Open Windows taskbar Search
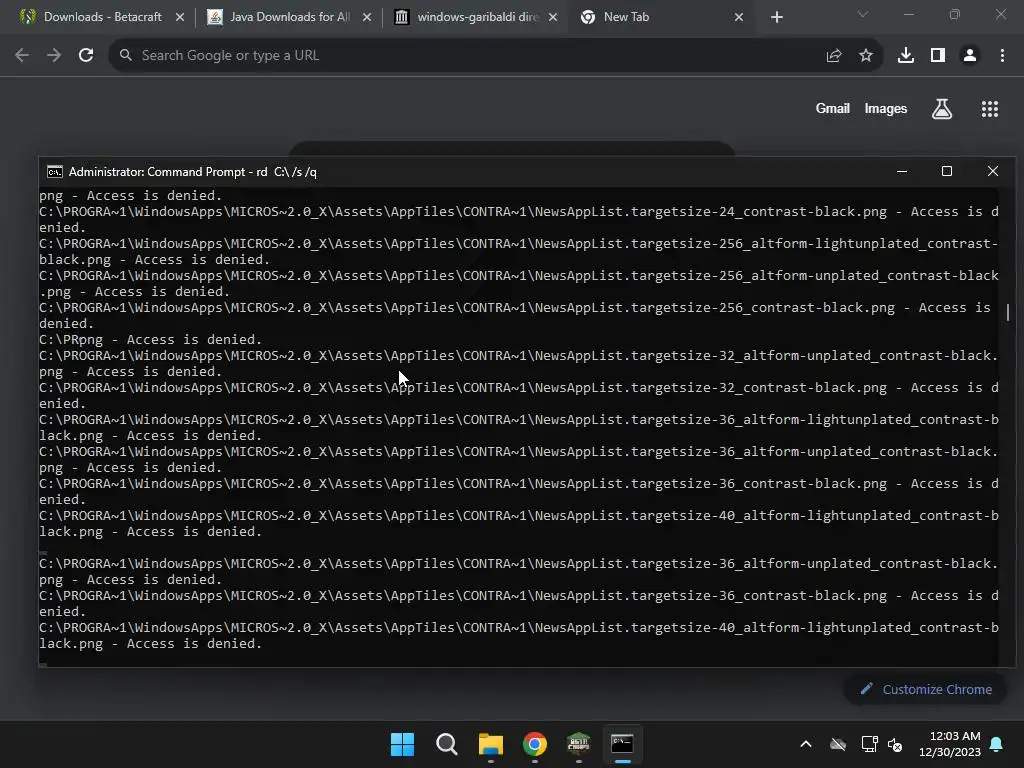 (x=447, y=744)
